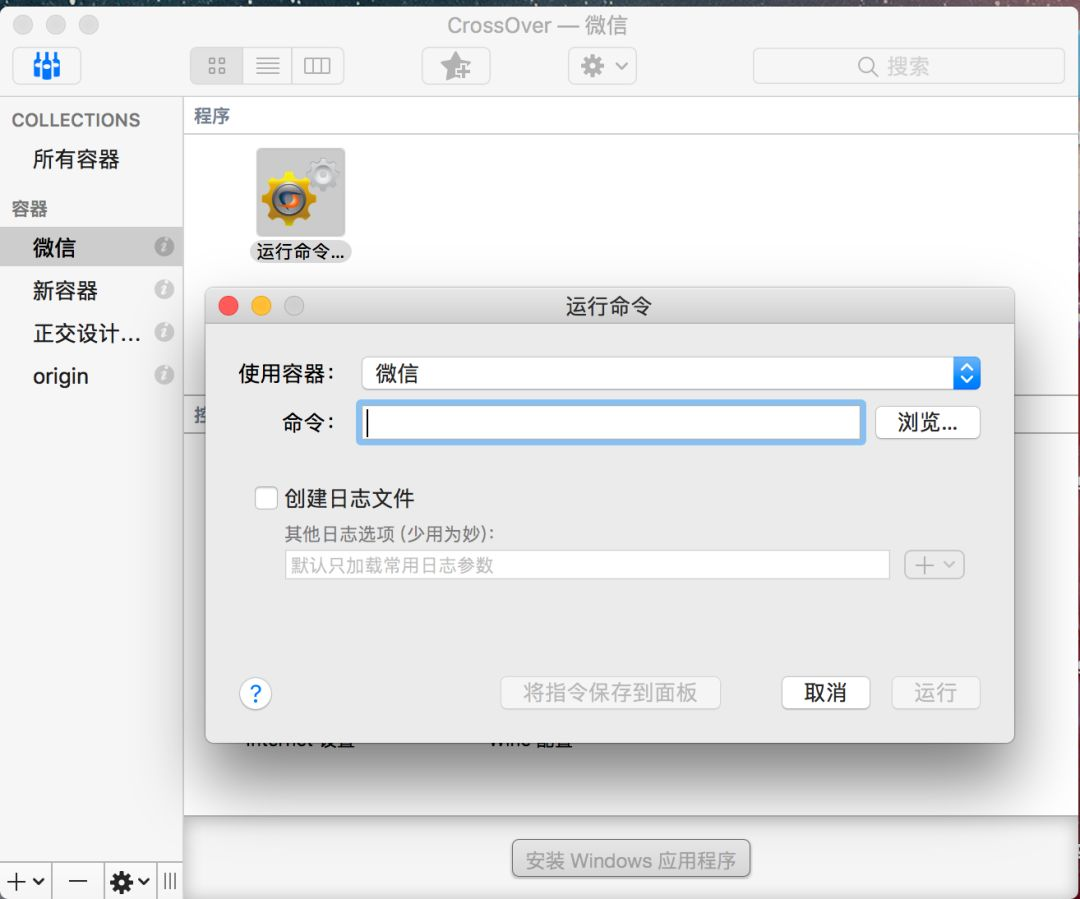Click the log options text field
Screen dimensions: 1080x899
[587, 565]
